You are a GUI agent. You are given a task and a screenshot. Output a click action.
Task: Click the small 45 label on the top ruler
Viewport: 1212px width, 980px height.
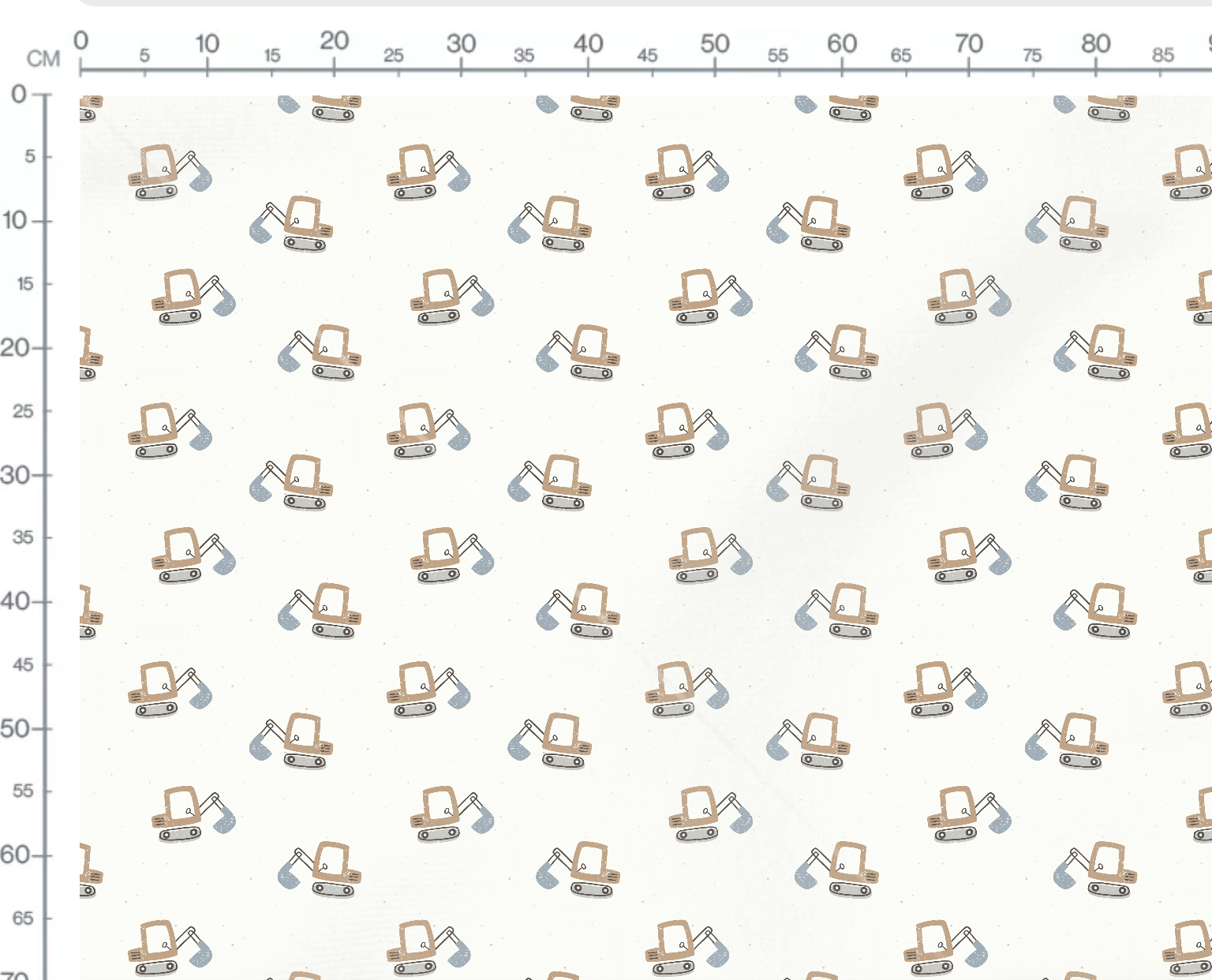[x=647, y=55]
